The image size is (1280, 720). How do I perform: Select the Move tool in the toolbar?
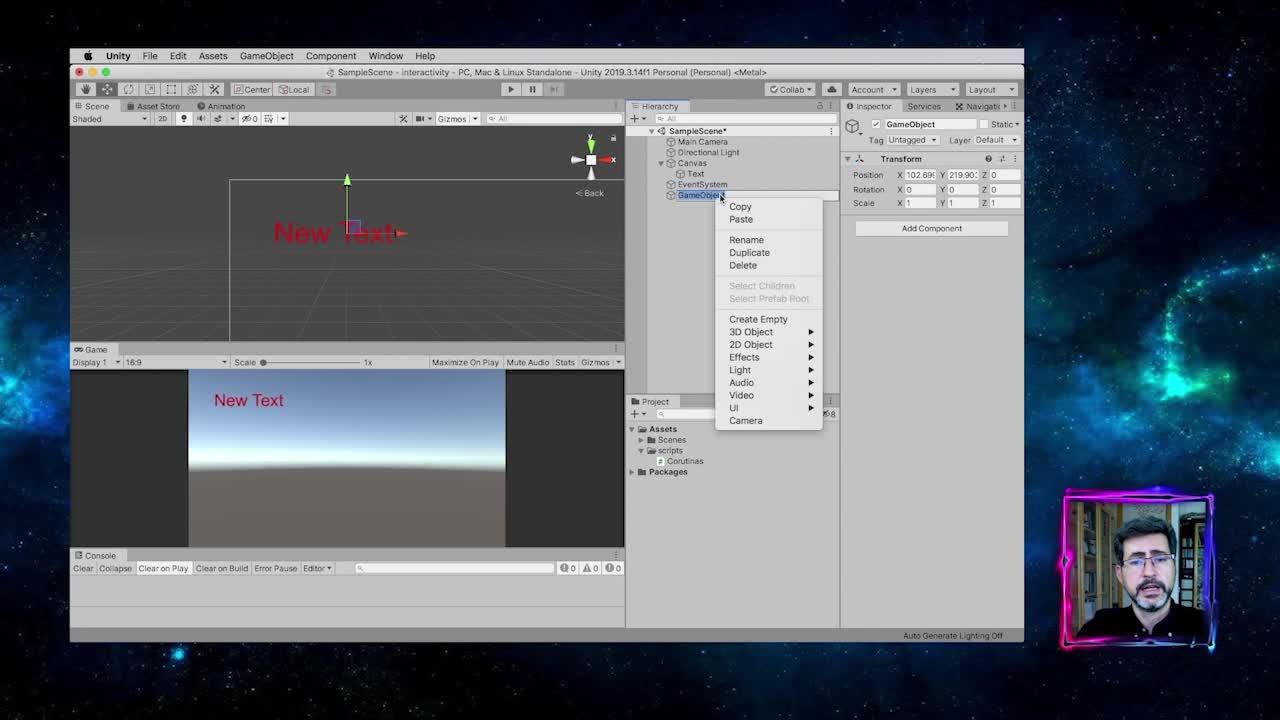[107, 89]
